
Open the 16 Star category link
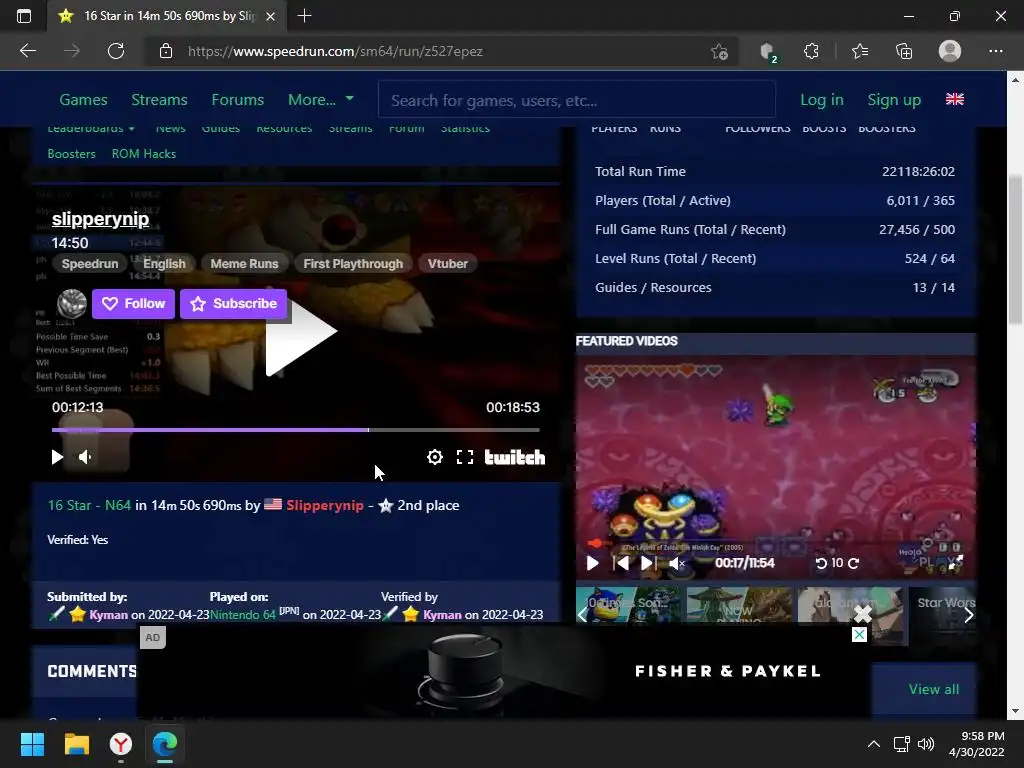(69, 505)
